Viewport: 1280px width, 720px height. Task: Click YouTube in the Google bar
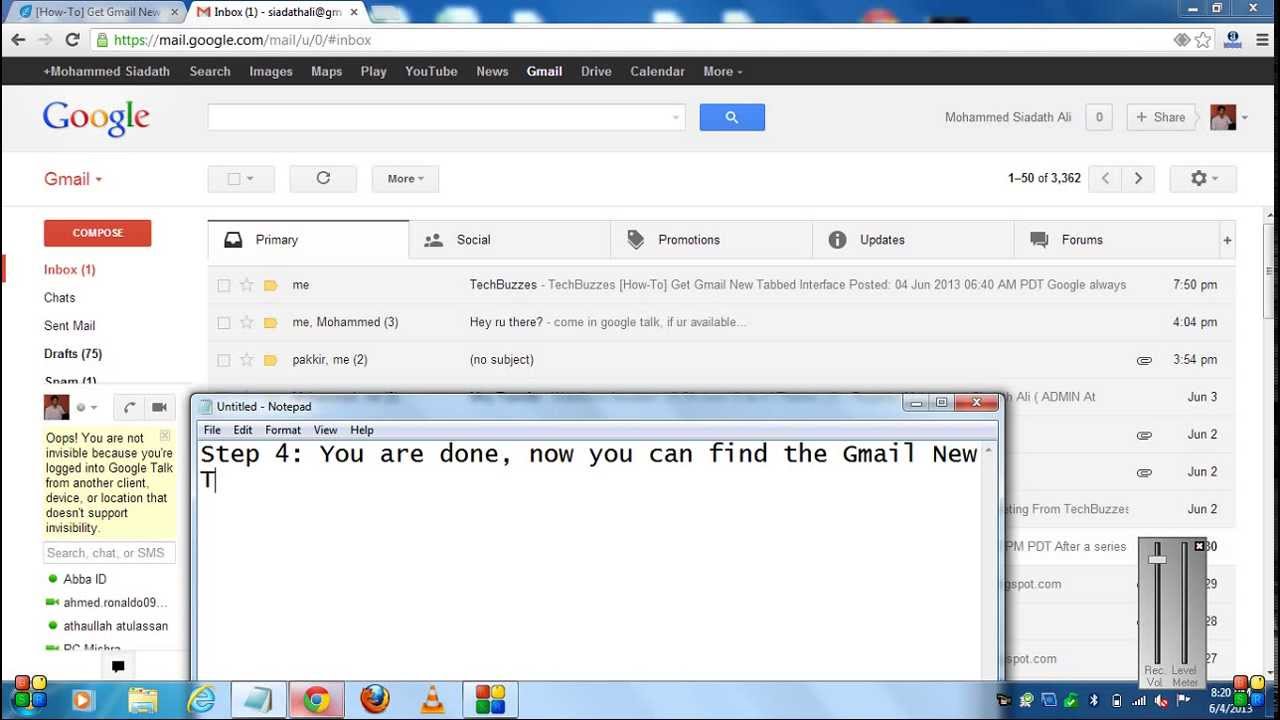(431, 71)
